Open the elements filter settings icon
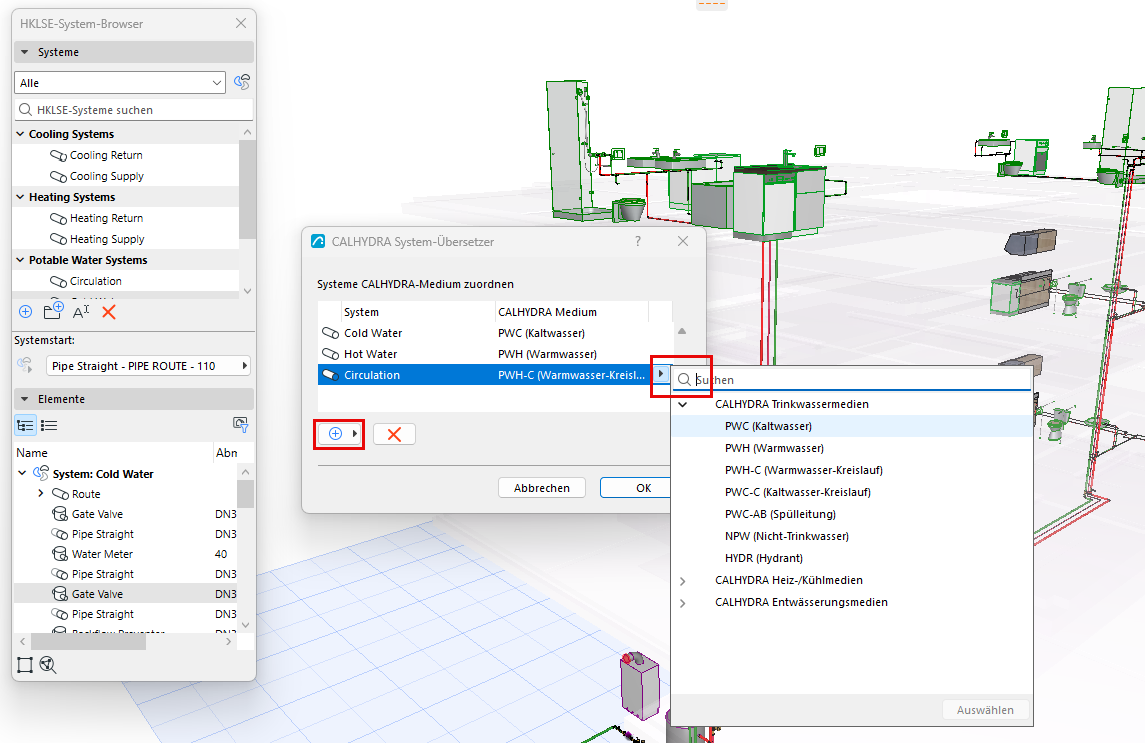This screenshot has height=743, width=1145. pos(240,424)
